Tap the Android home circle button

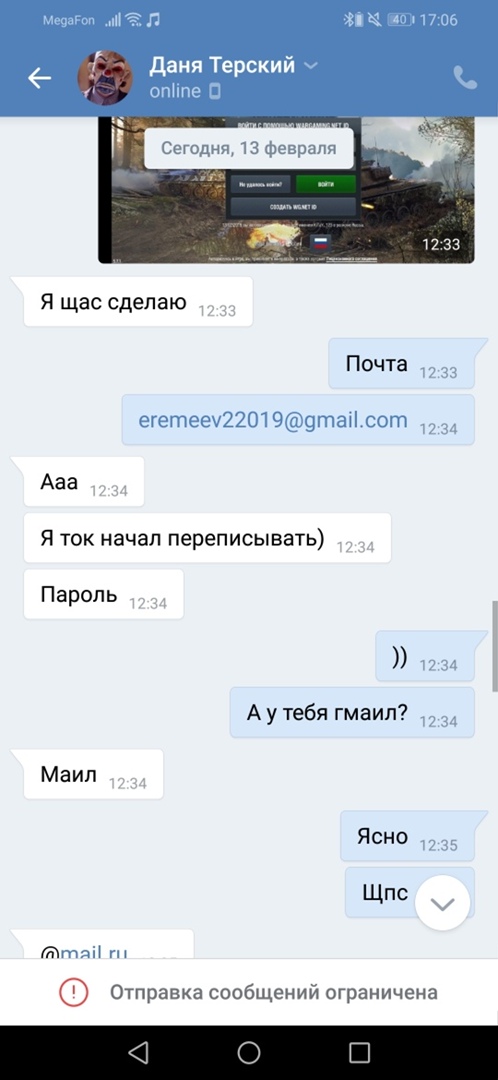tap(249, 1052)
